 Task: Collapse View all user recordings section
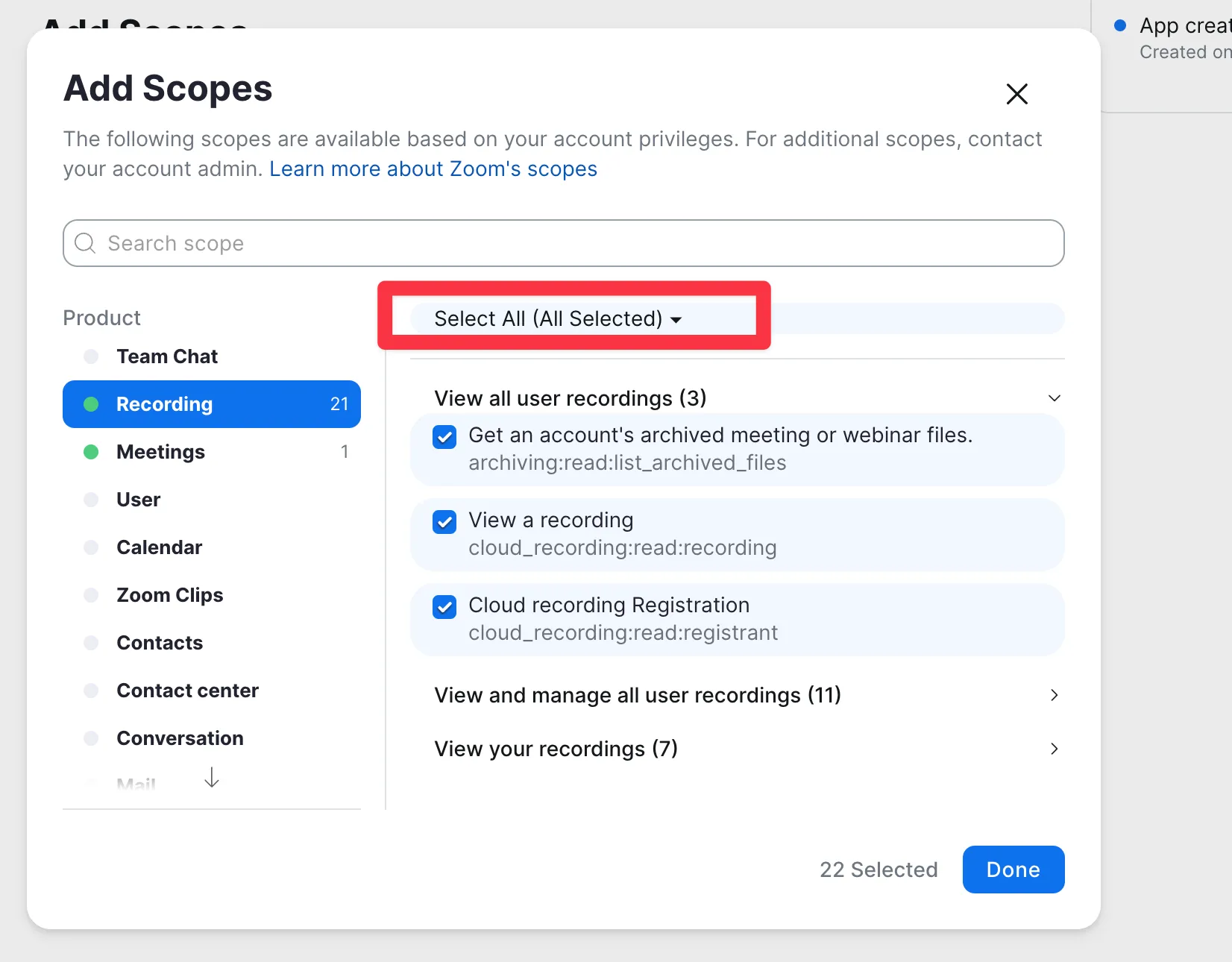point(1055,398)
